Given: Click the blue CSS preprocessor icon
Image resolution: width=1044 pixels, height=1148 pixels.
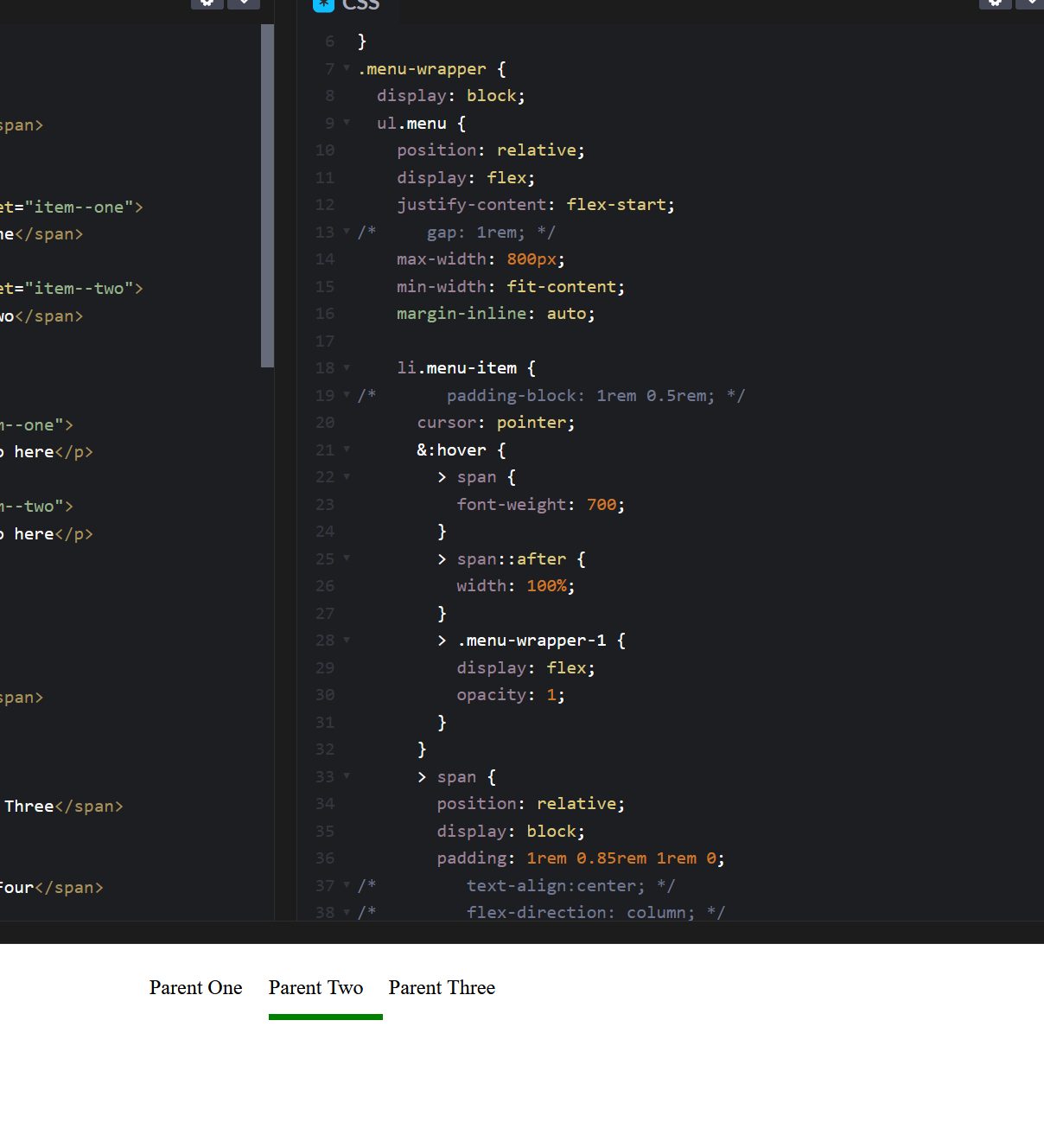Looking at the screenshot, I should 322,5.
